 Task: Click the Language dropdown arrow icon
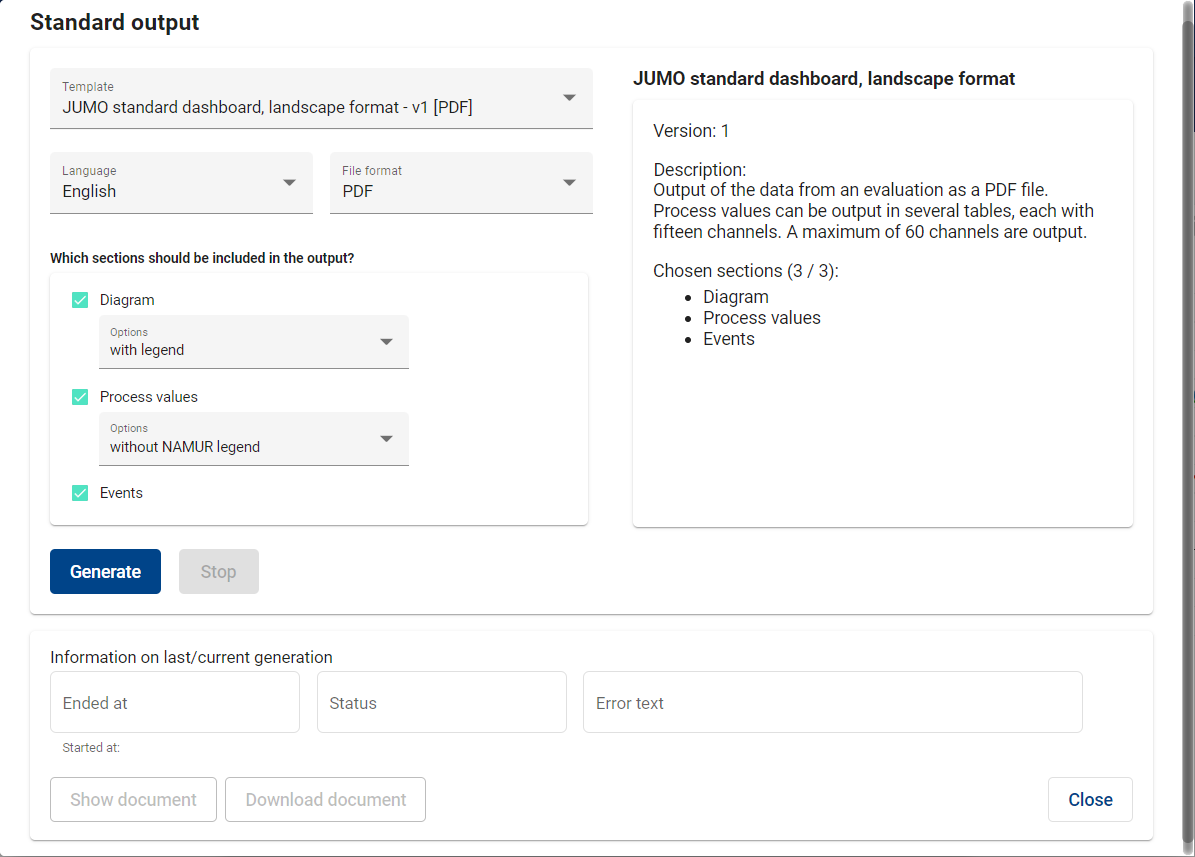tap(289, 182)
